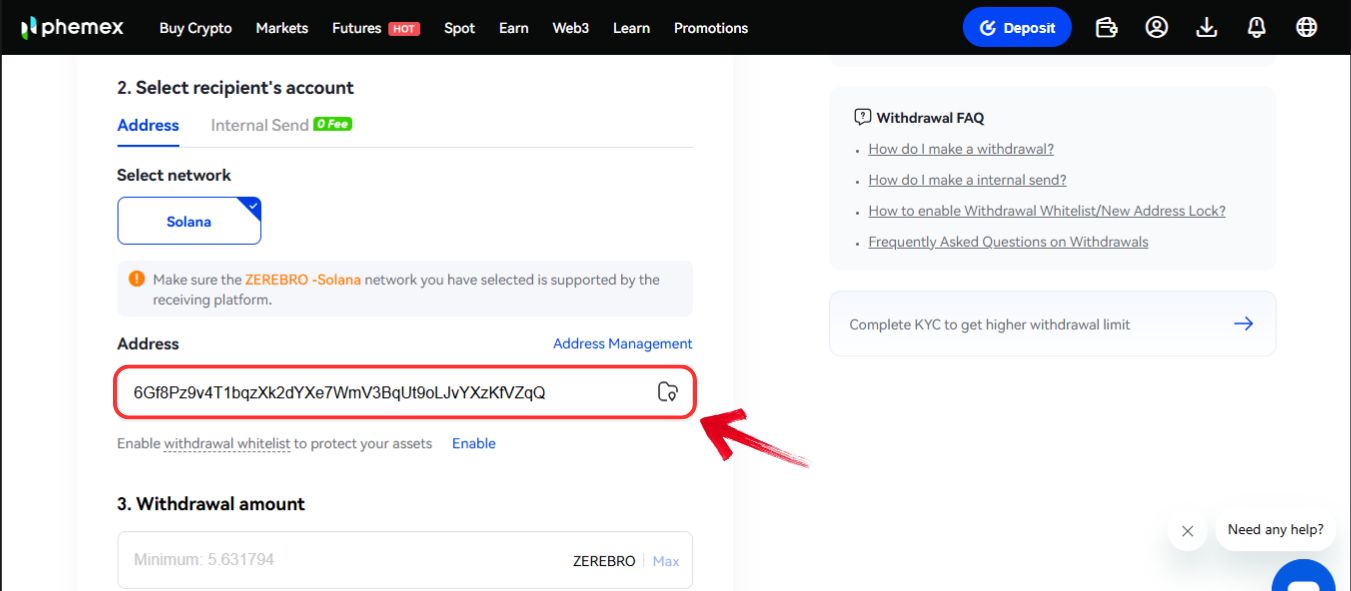1351x591 pixels.
Task: Click the withdrawal whitelist dotted link
Action: tap(227, 443)
